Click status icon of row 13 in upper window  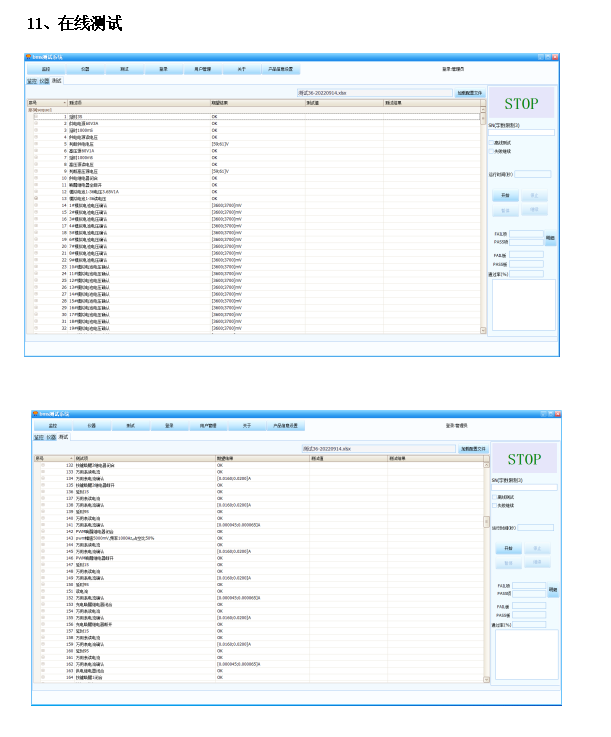37,198
